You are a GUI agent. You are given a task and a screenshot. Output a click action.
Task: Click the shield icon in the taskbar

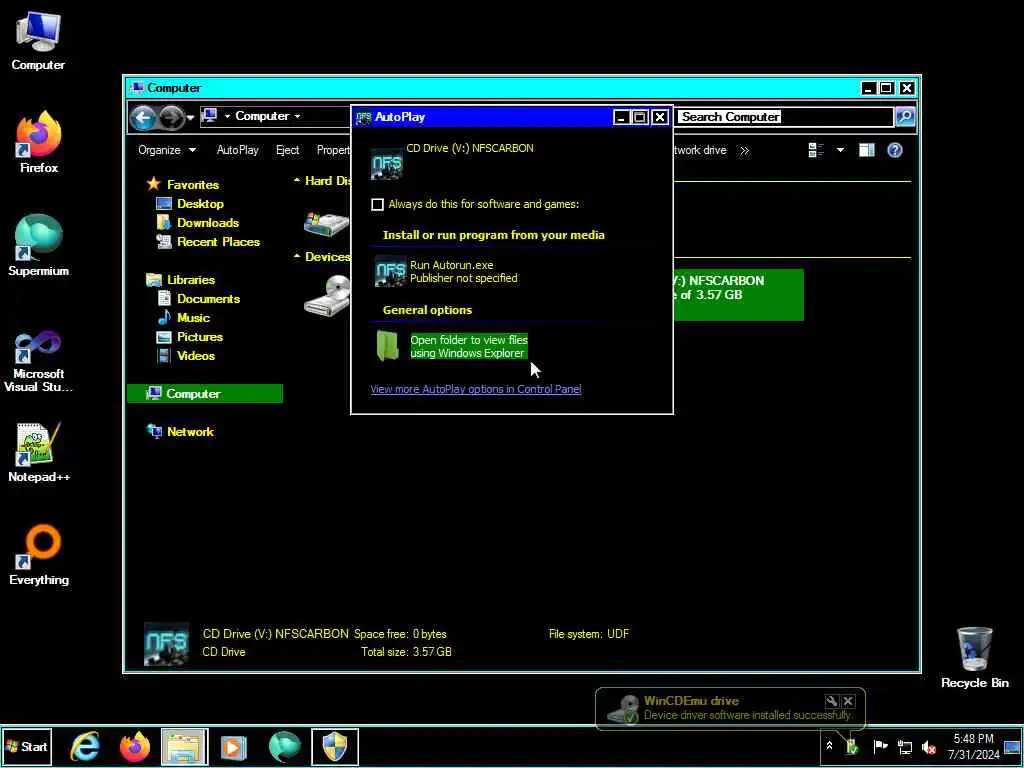334,747
